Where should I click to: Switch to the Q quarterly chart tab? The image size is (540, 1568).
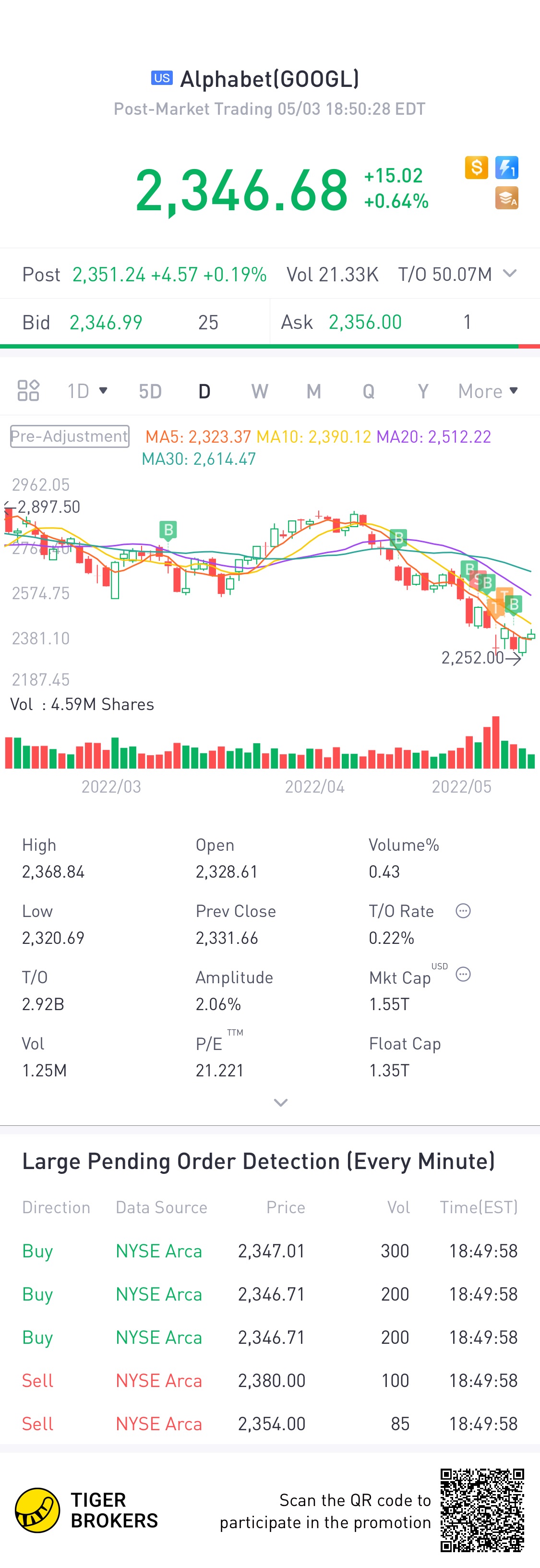tap(368, 391)
